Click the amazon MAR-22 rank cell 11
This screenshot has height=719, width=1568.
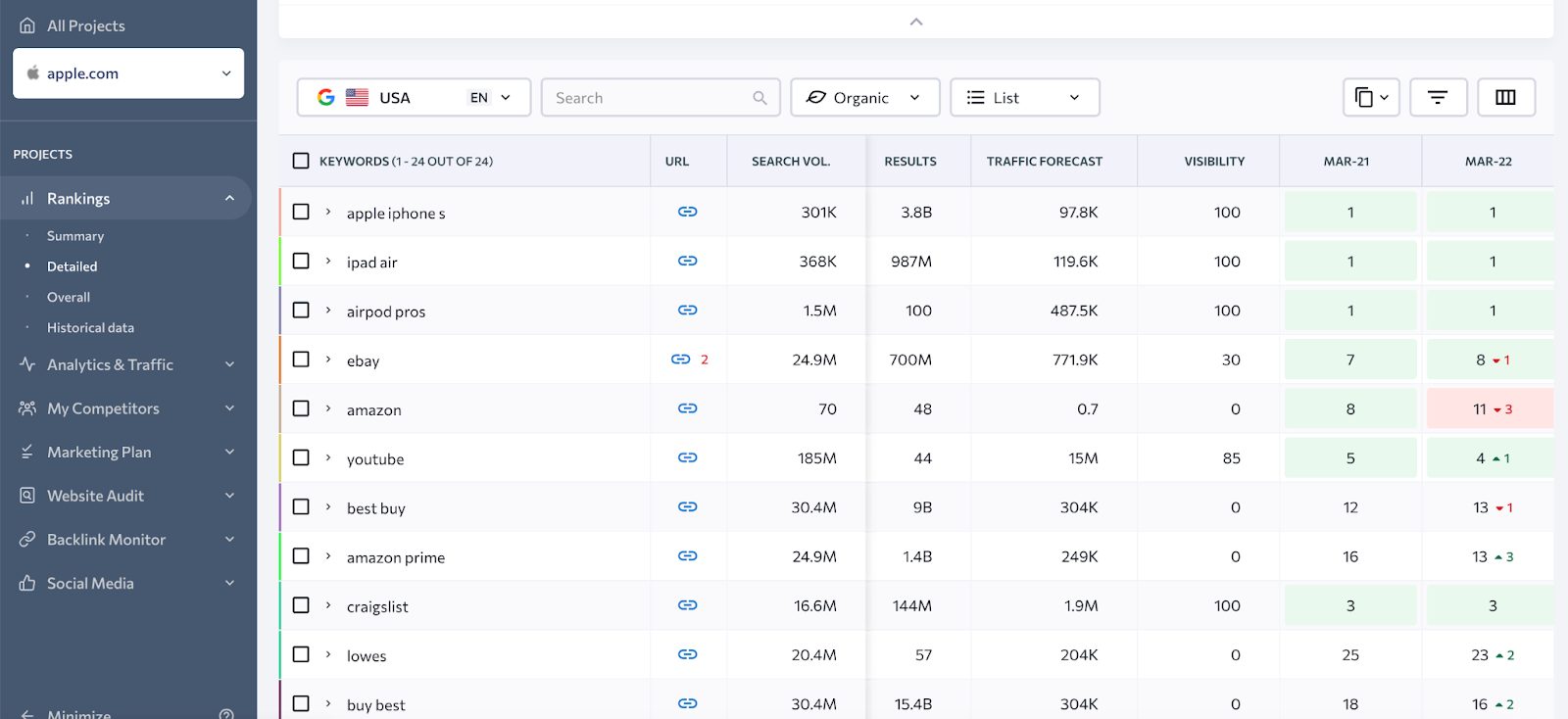click(x=1491, y=408)
